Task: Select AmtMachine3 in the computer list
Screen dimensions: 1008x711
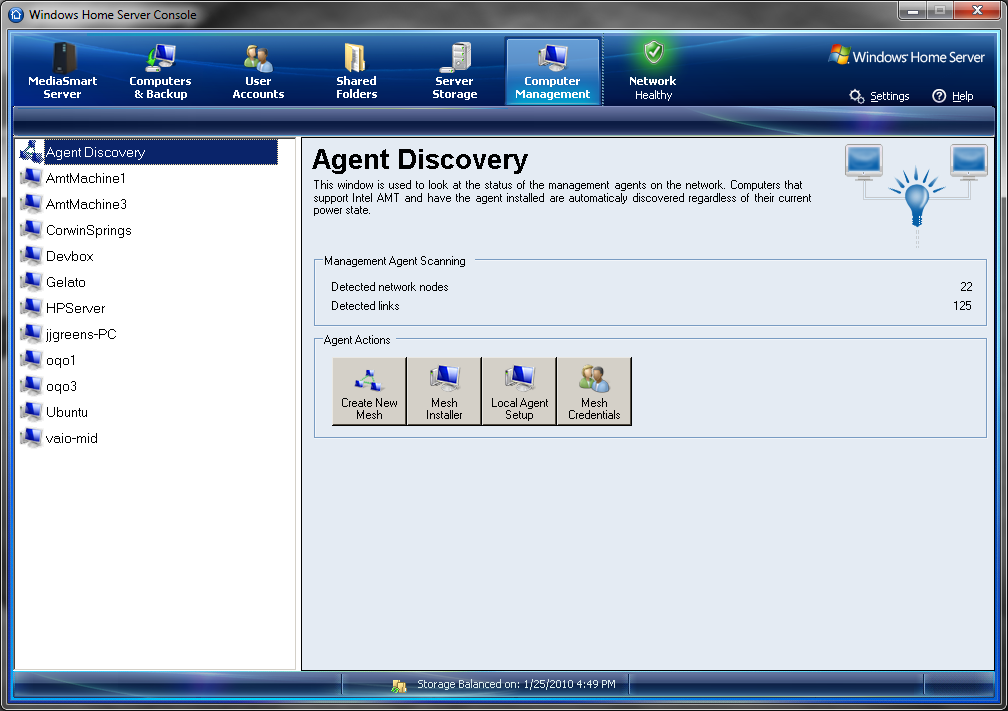Action: tap(86, 204)
